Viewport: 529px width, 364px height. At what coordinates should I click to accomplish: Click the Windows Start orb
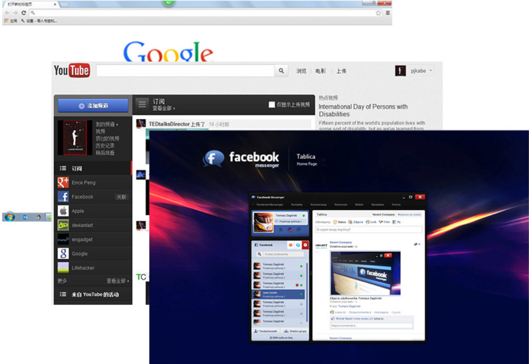click(x=9, y=217)
